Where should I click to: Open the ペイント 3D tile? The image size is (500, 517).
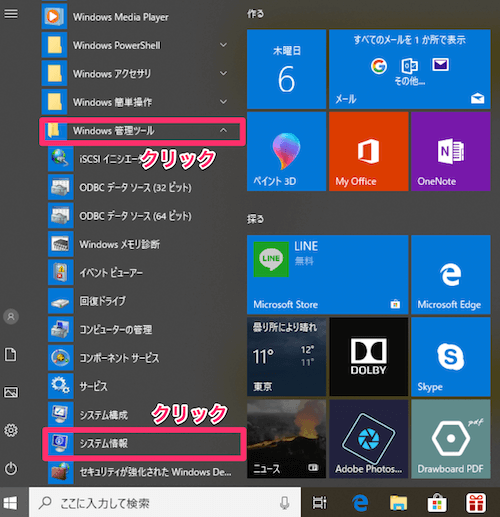pos(286,151)
